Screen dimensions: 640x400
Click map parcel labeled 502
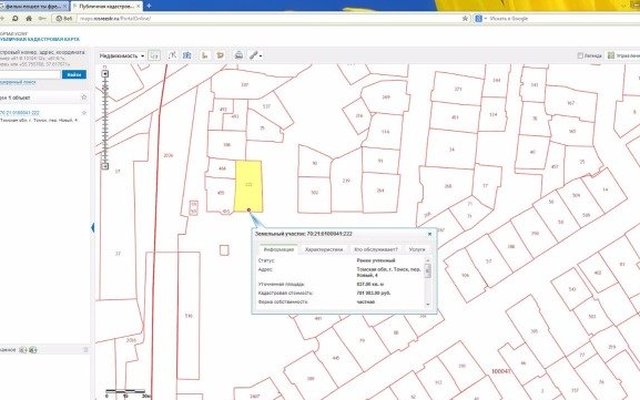[x=314, y=192]
